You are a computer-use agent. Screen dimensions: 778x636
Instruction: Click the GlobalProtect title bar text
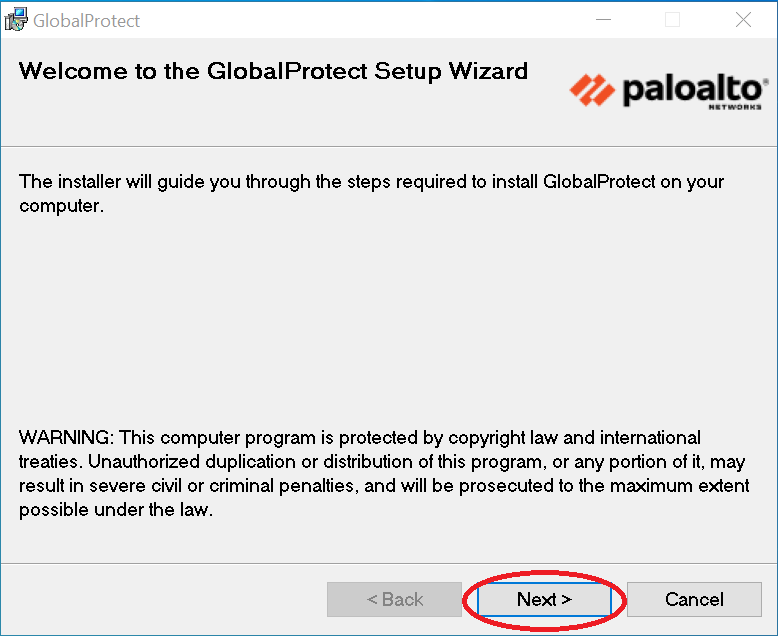(x=87, y=20)
